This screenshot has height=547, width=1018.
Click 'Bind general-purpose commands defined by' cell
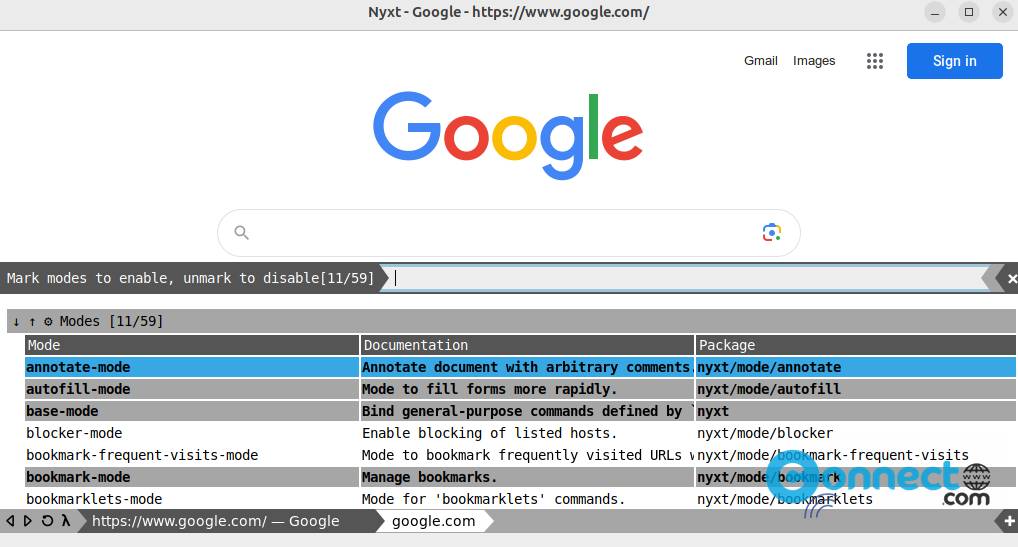[x=527, y=411]
